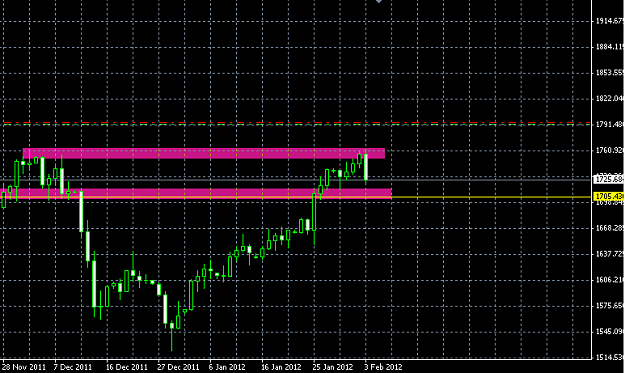Click the 7 Dec 2011 date label
Image resolution: width=625 pixels, height=373 pixels.
pyautogui.click(x=73, y=367)
